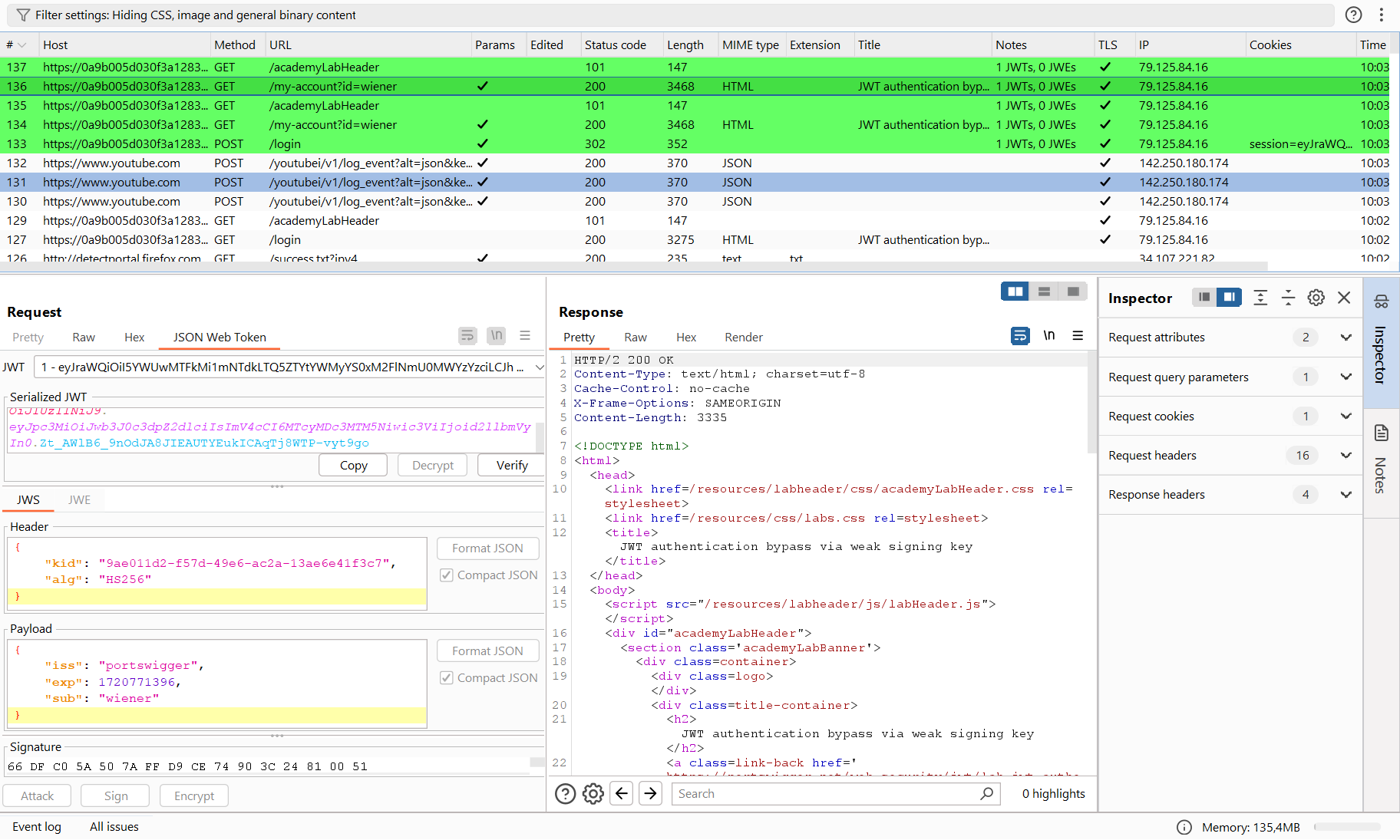Click the Attack button
The image size is (1400, 840).
(x=37, y=796)
